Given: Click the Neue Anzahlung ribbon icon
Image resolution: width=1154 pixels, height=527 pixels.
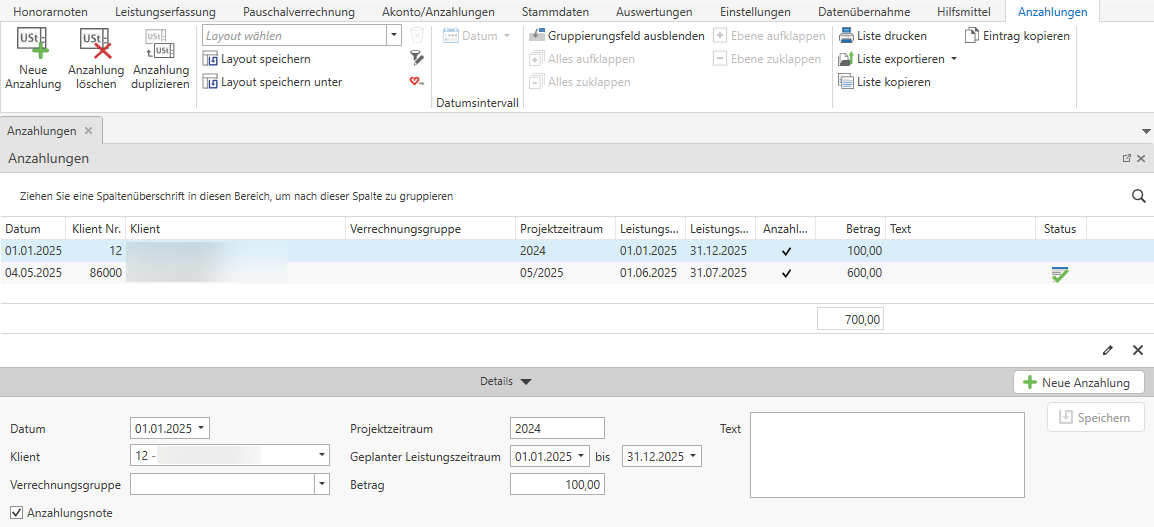Looking at the screenshot, I should 33,46.
